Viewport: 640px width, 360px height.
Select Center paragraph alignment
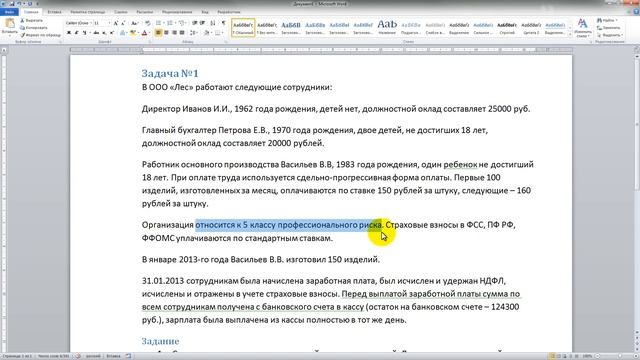(166, 33)
